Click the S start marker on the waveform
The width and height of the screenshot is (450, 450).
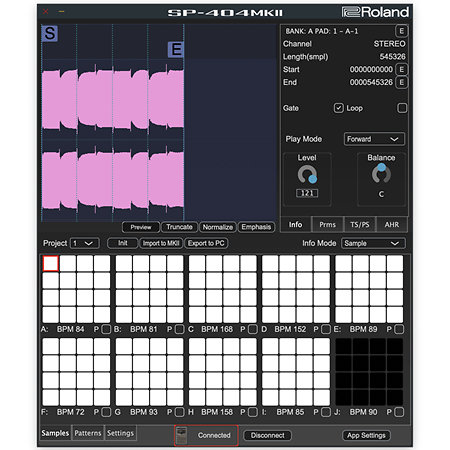point(50,33)
